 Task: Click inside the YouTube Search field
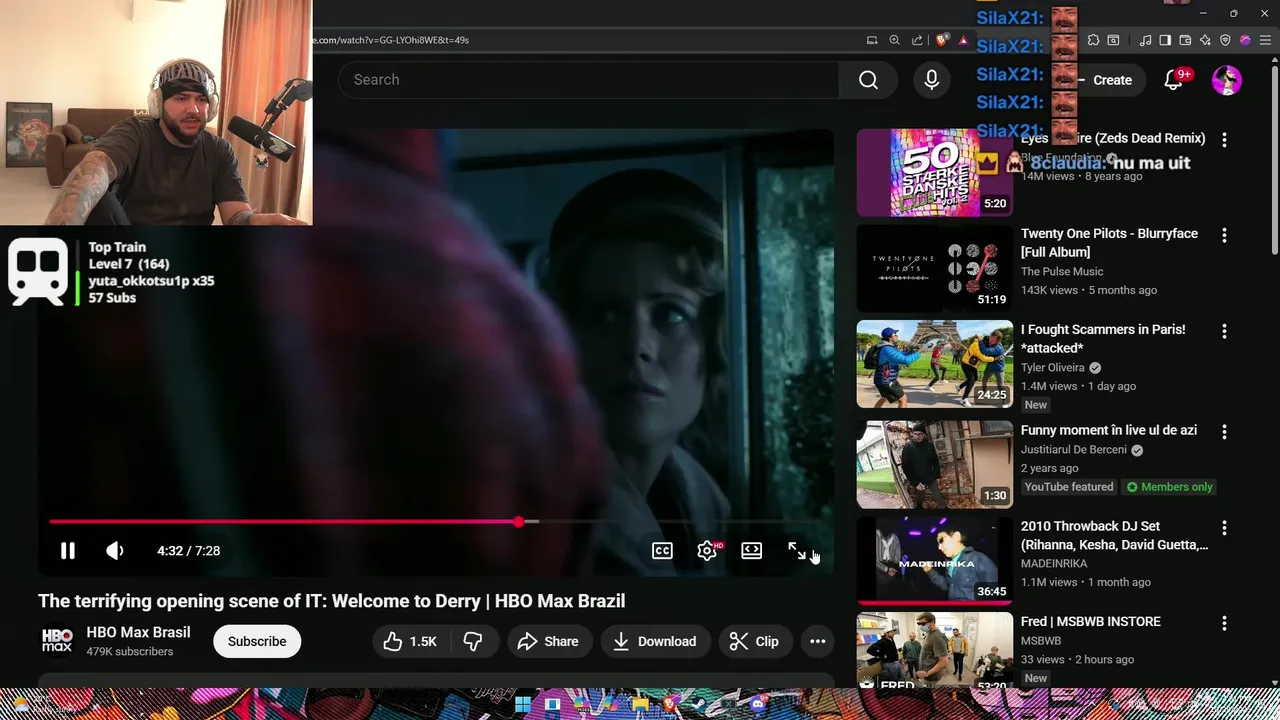(588, 80)
